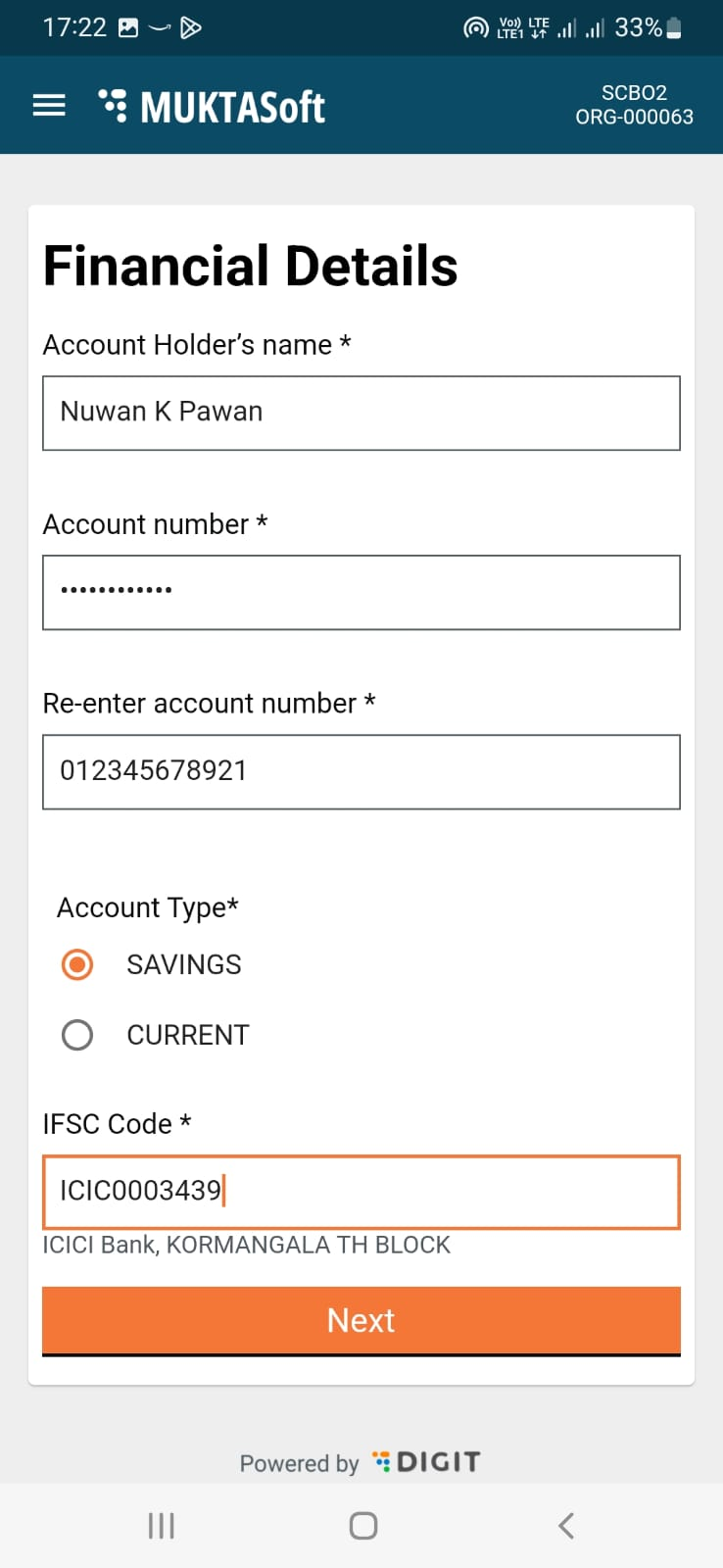Select SAVINGS account type radio button

click(77, 964)
